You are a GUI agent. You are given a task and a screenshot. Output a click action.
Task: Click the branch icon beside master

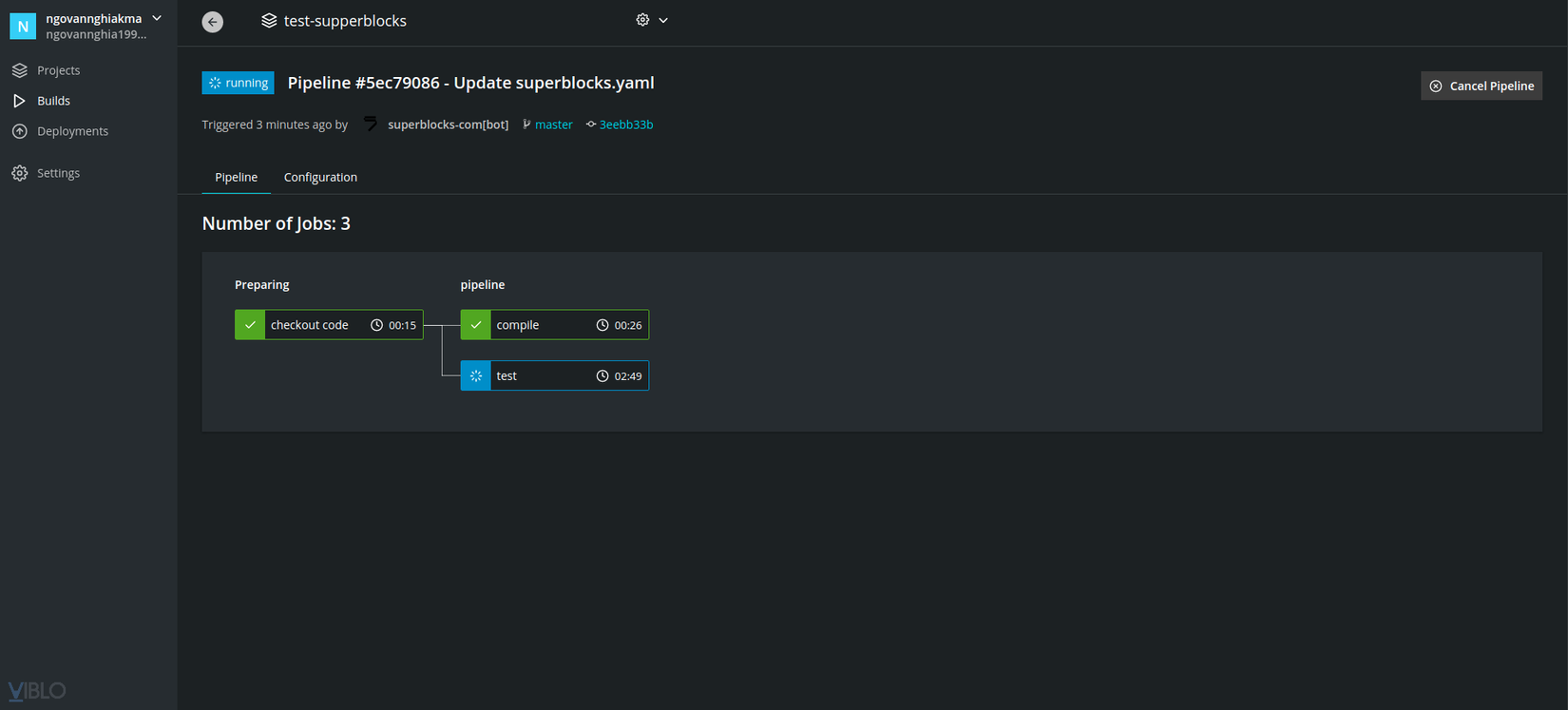pyautogui.click(x=526, y=125)
